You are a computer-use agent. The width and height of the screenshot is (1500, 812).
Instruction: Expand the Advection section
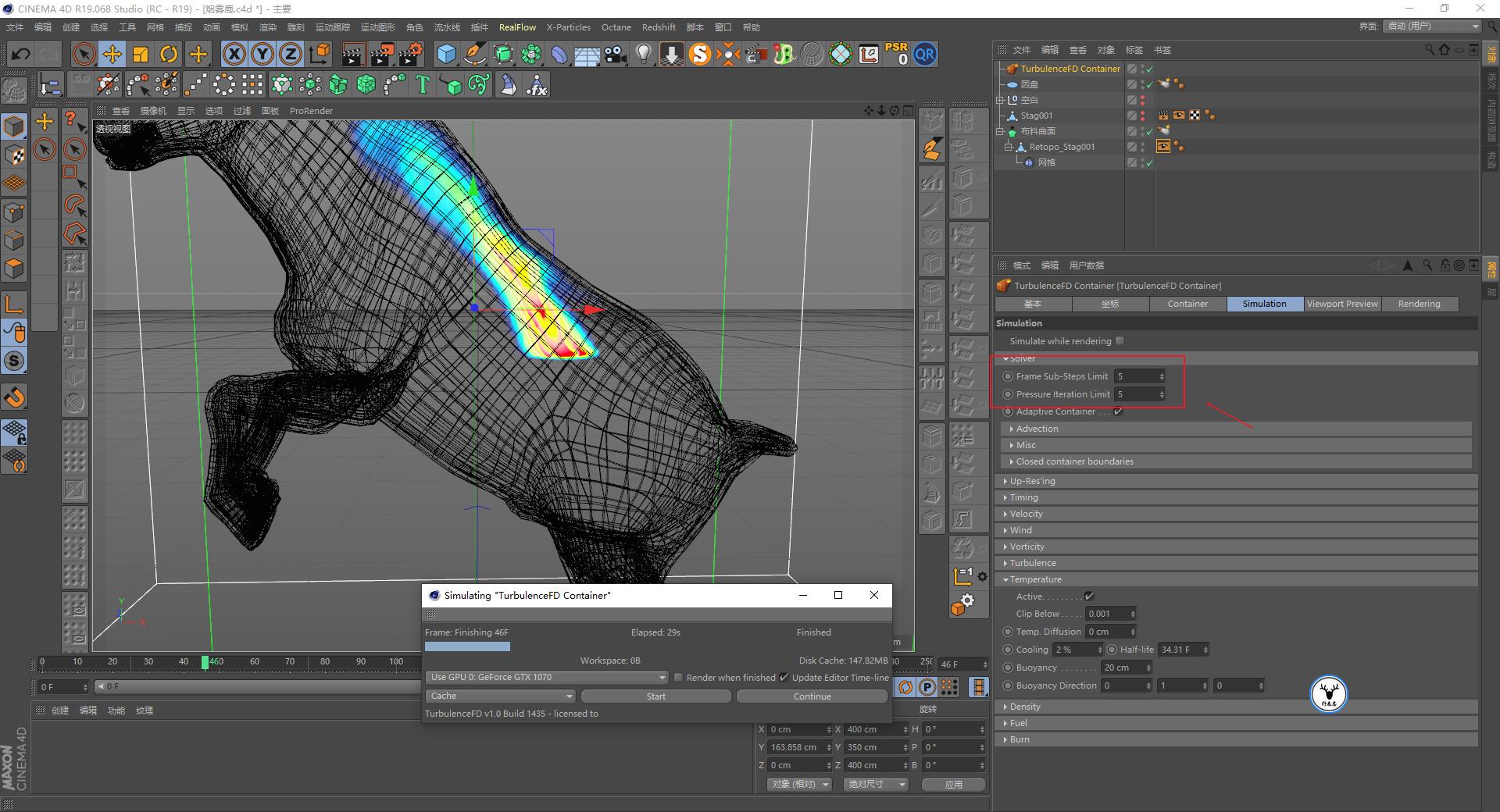click(1035, 428)
